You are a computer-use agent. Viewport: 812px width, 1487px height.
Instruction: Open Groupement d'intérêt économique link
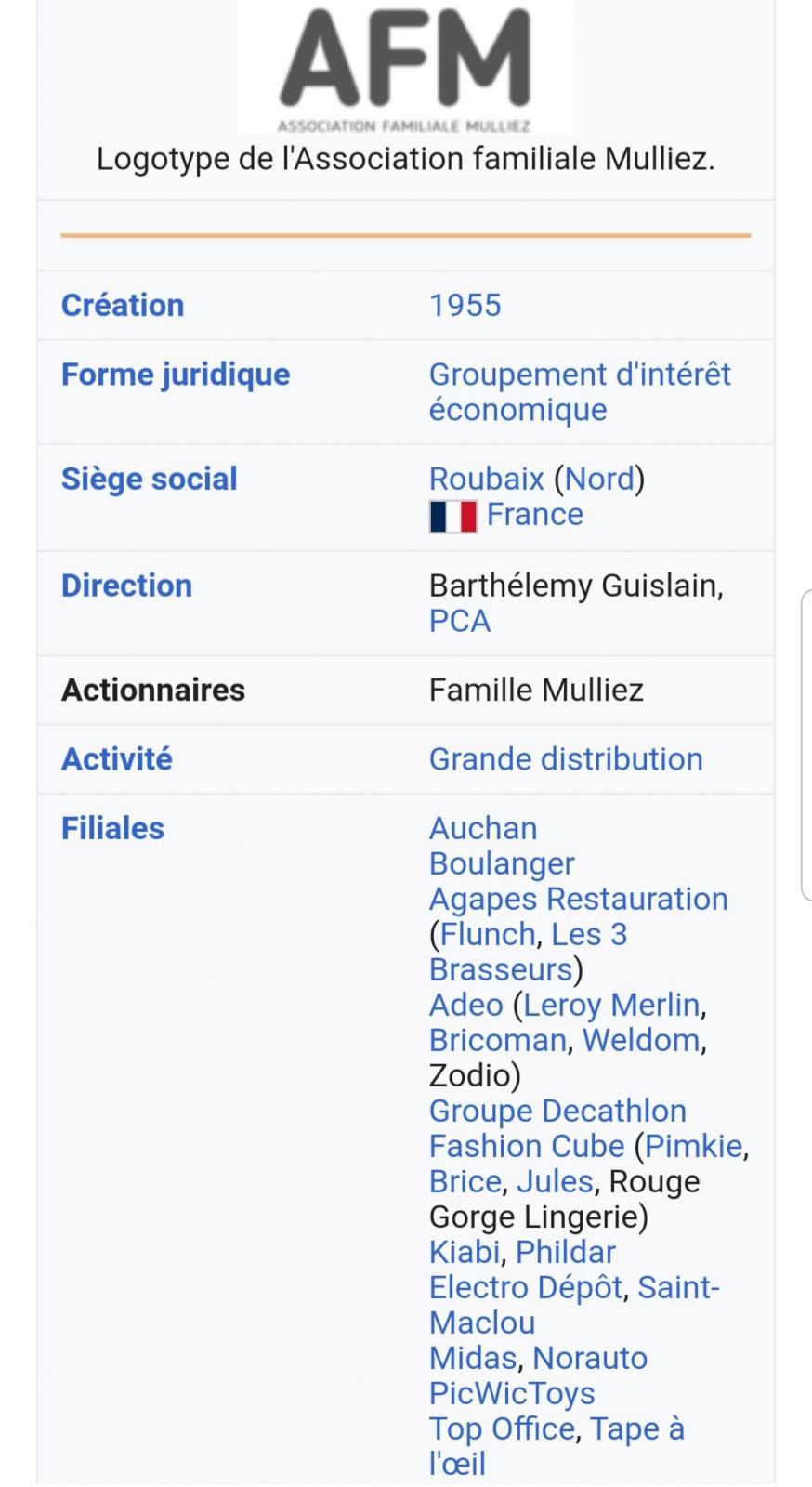580,391
